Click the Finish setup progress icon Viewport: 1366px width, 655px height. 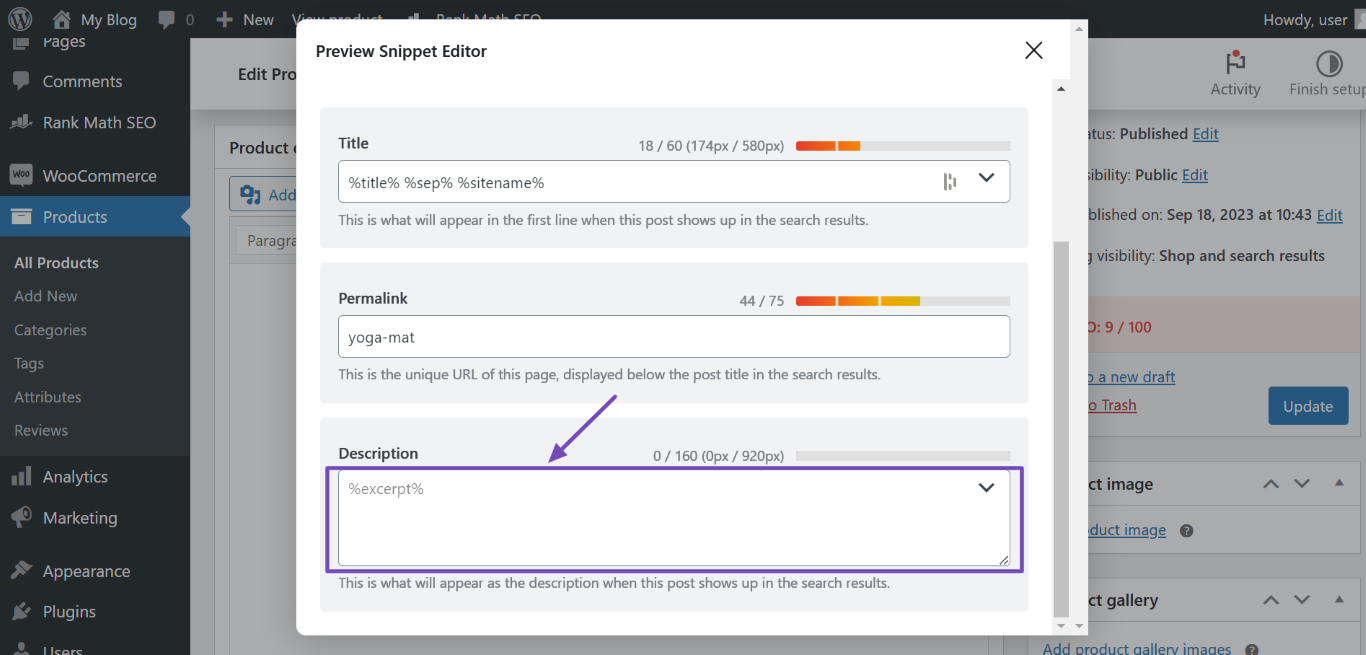1329,64
